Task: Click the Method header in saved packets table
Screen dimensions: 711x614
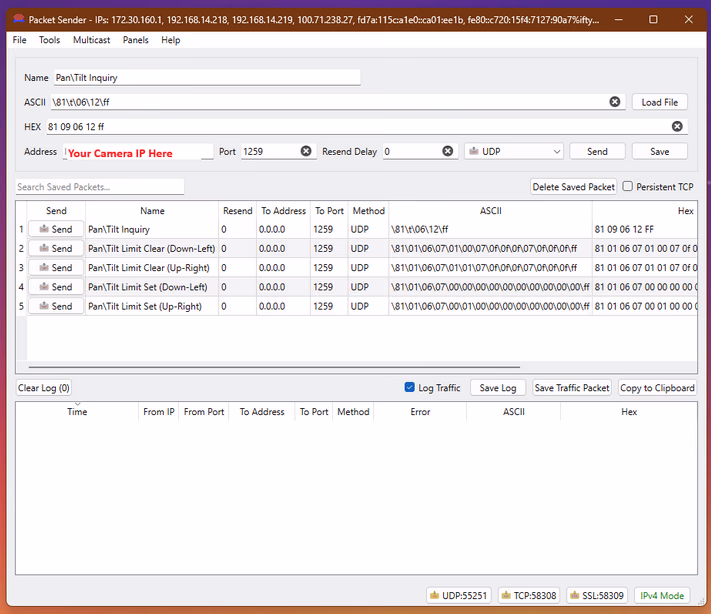Action: (368, 210)
